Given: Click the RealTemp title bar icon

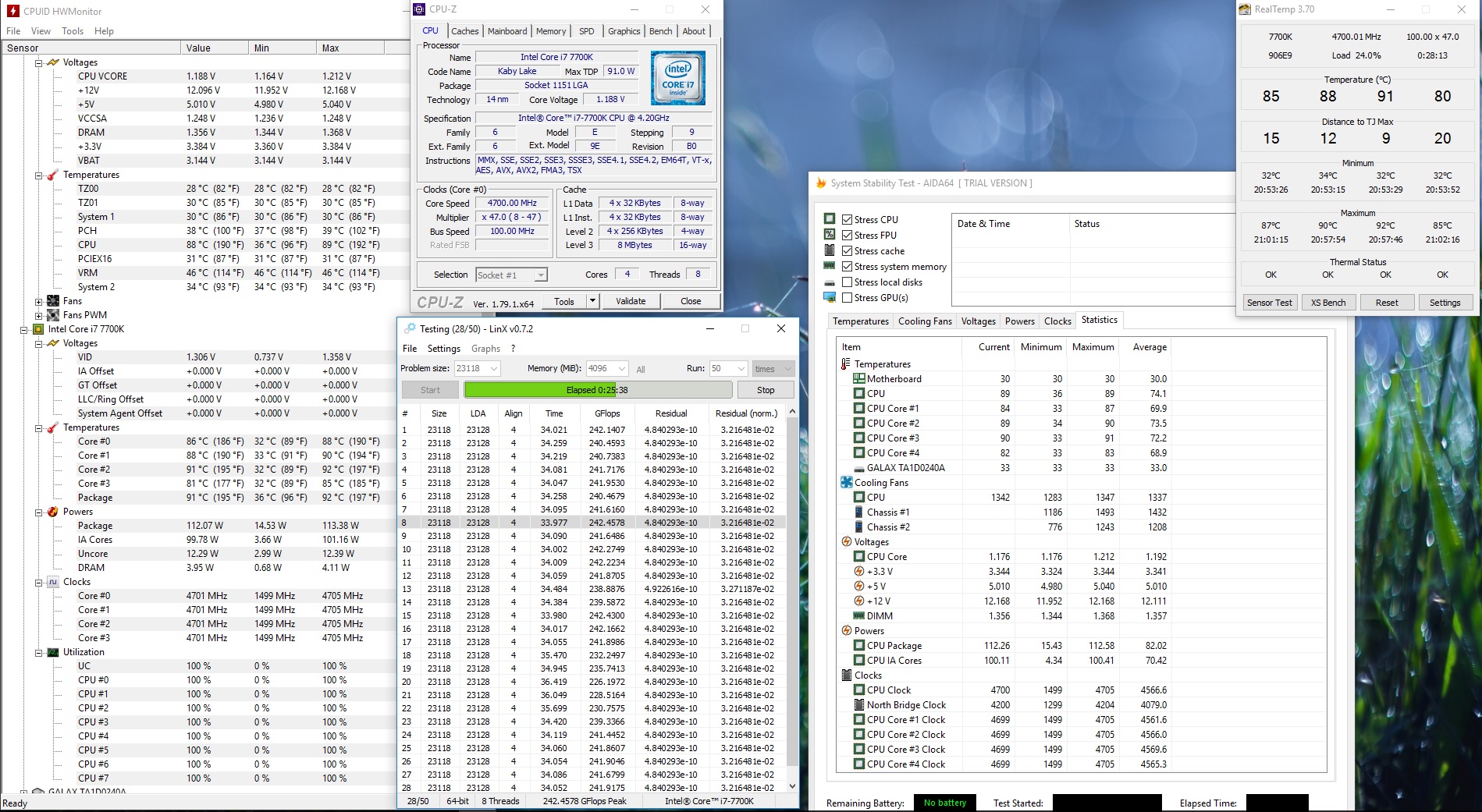Looking at the screenshot, I should pyautogui.click(x=1245, y=9).
